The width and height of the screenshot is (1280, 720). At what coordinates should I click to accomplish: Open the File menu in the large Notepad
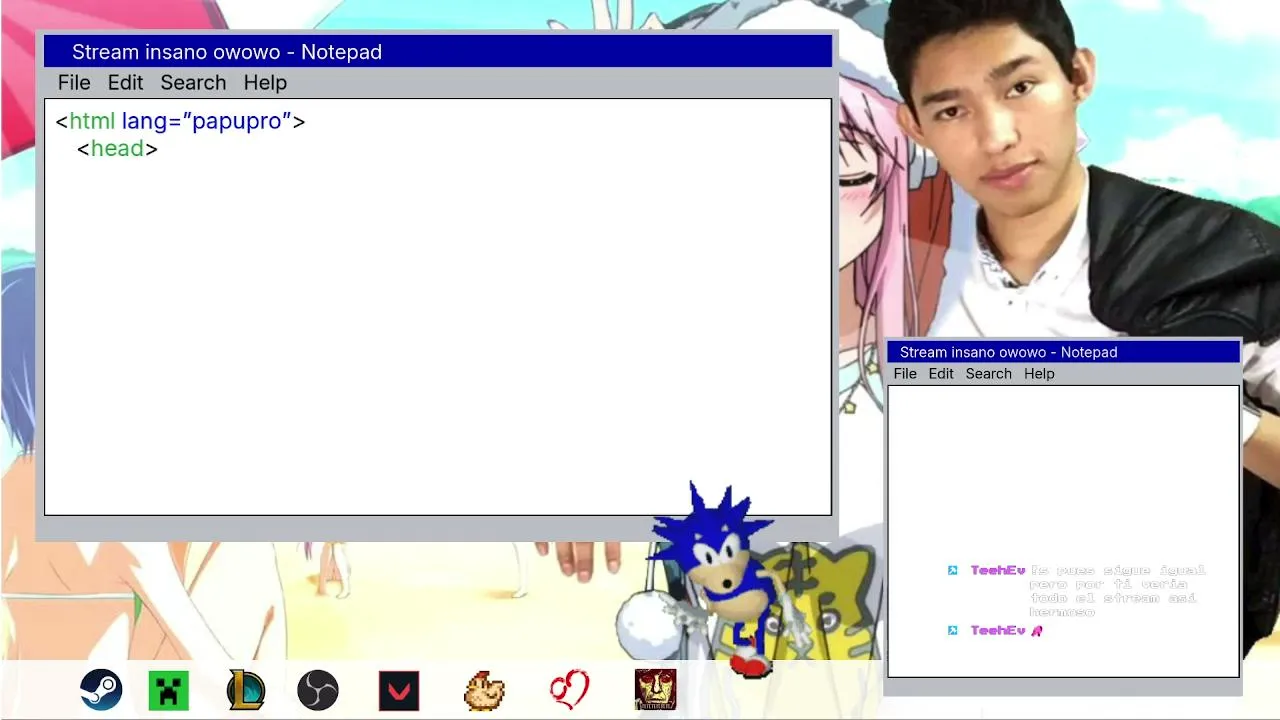[74, 83]
